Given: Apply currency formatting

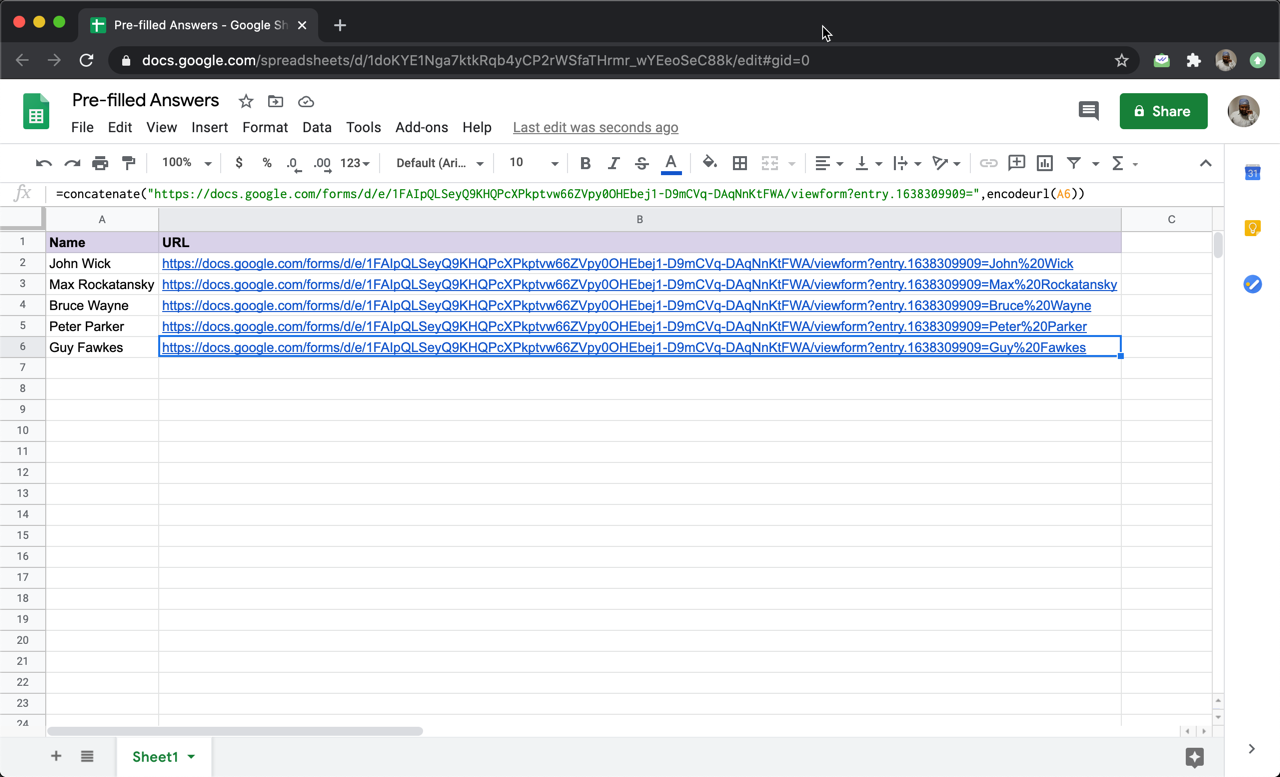Looking at the screenshot, I should point(238,162).
